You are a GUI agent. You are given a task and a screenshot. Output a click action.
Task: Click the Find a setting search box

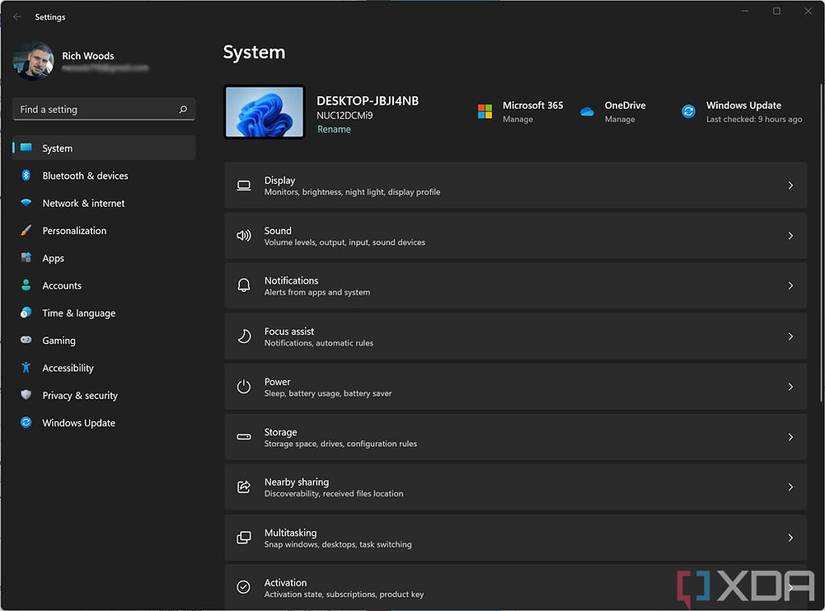pyautogui.click(x=98, y=110)
